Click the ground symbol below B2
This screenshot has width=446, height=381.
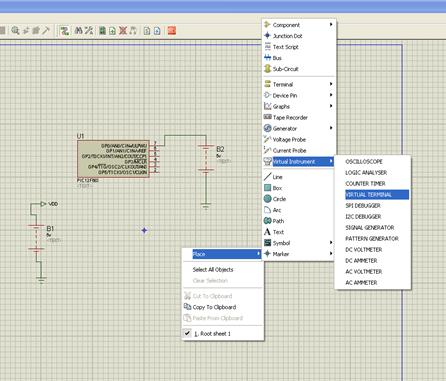[206, 206]
